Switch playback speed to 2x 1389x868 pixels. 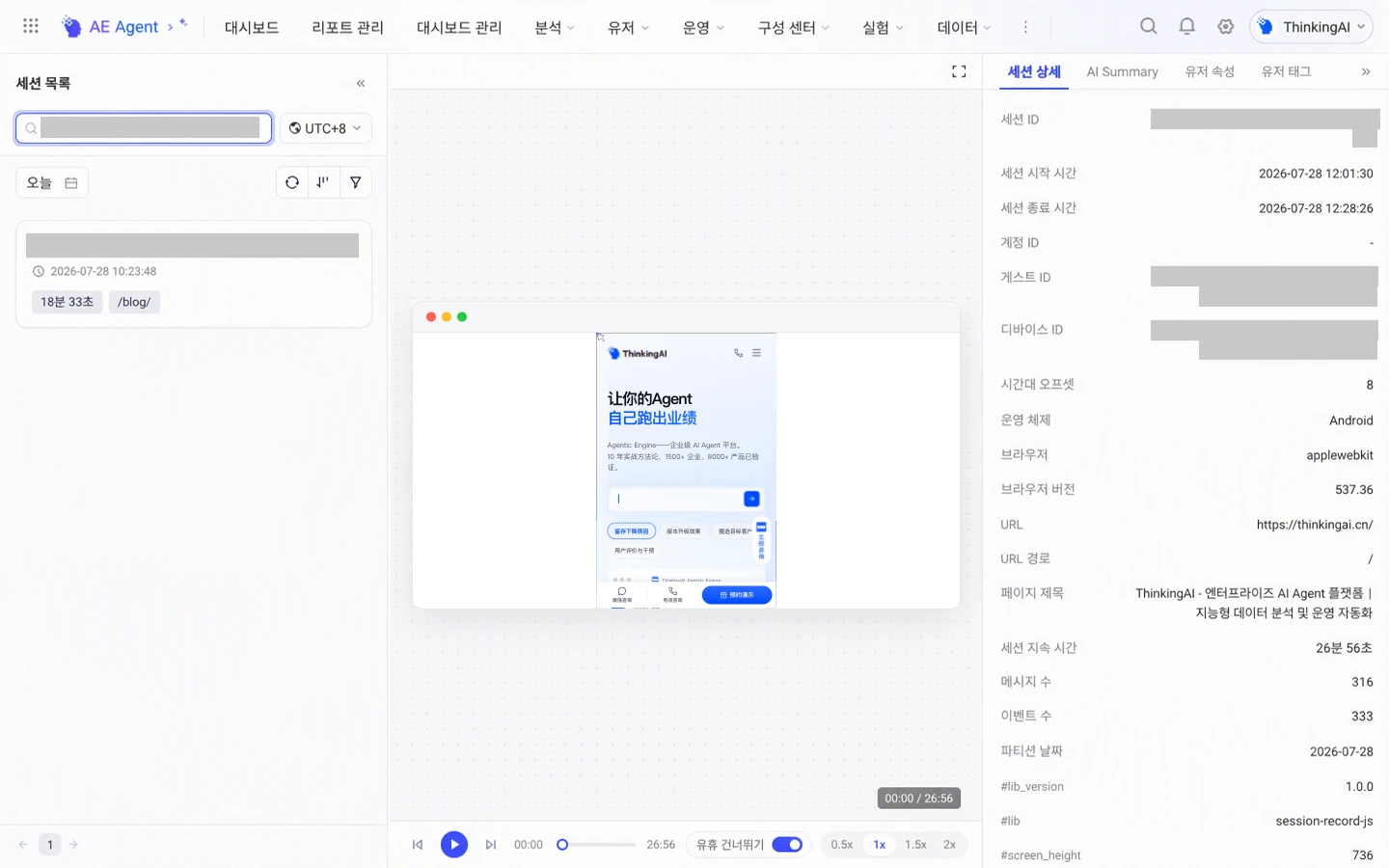(949, 845)
